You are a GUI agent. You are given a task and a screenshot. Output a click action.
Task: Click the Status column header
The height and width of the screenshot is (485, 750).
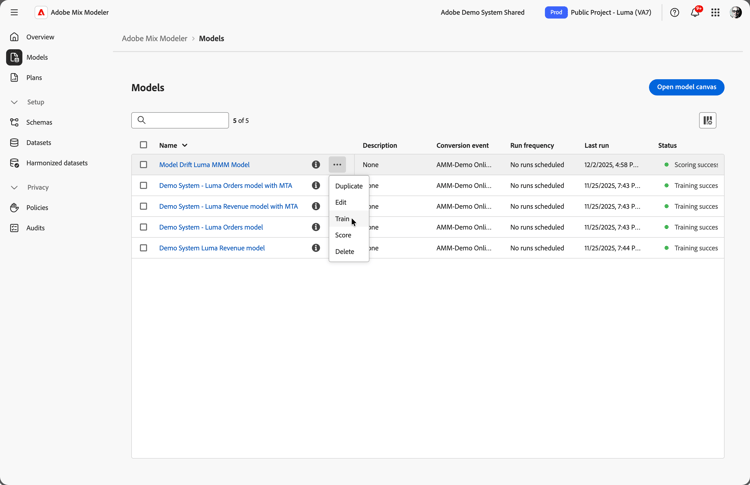(x=667, y=145)
